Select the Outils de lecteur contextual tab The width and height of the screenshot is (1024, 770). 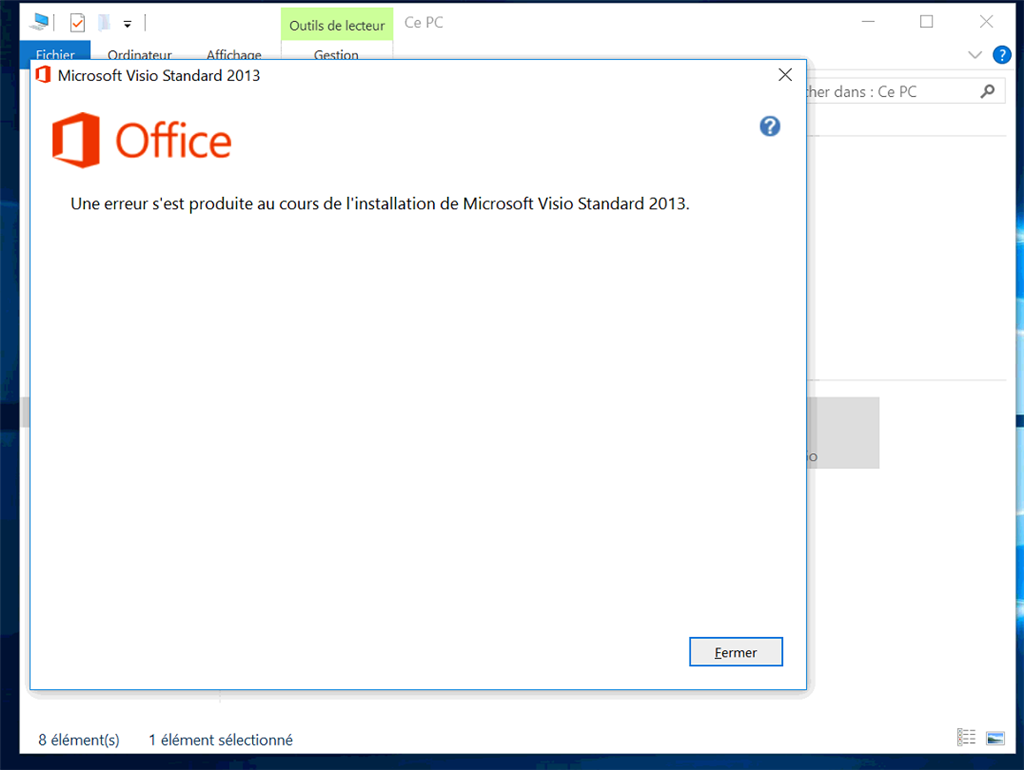pyautogui.click(x=337, y=25)
